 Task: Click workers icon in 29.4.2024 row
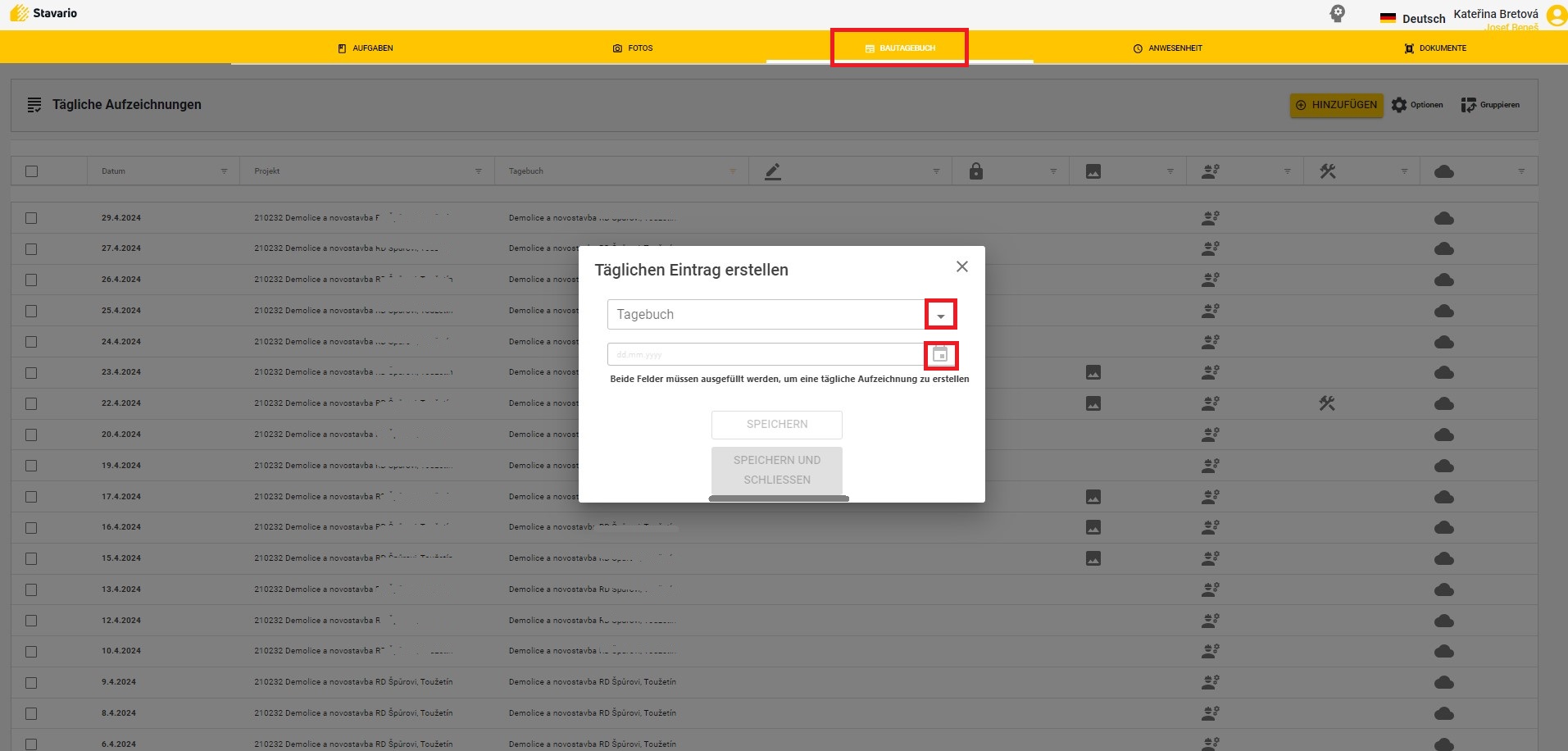click(x=1211, y=218)
